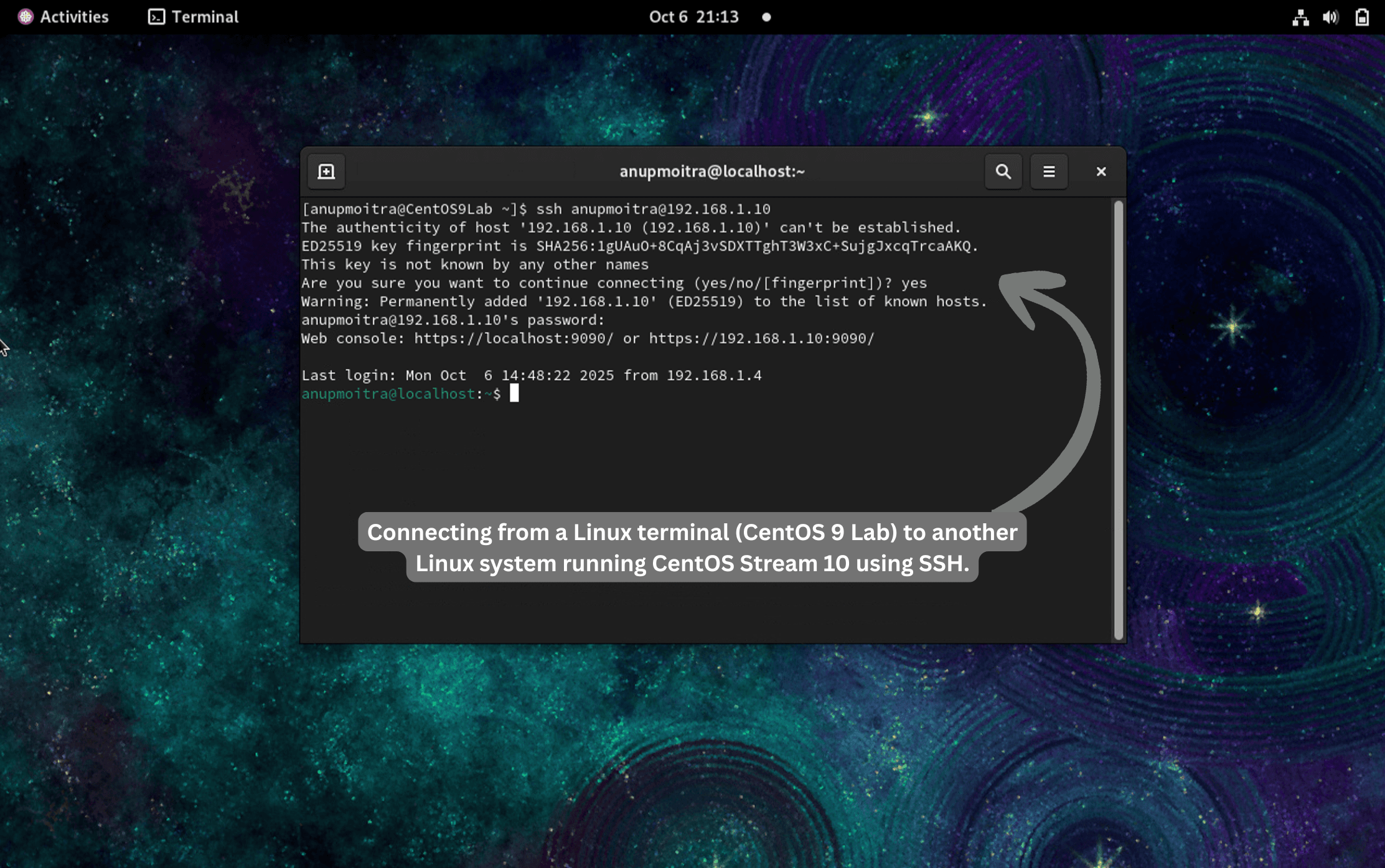1385x868 pixels.
Task: Click the 192.168.1.10:9090 web console URL
Action: [x=761, y=338]
